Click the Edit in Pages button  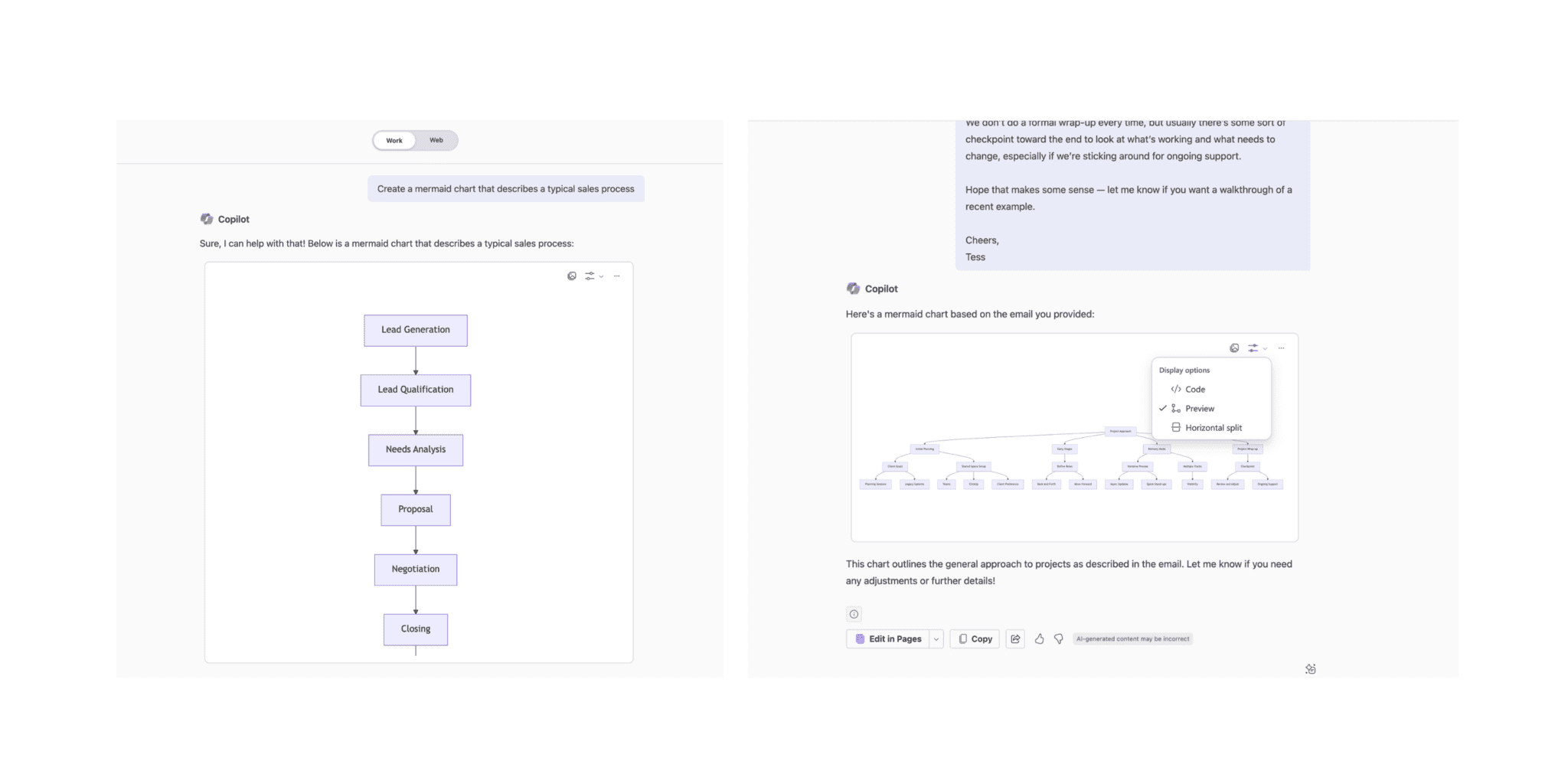(x=888, y=639)
